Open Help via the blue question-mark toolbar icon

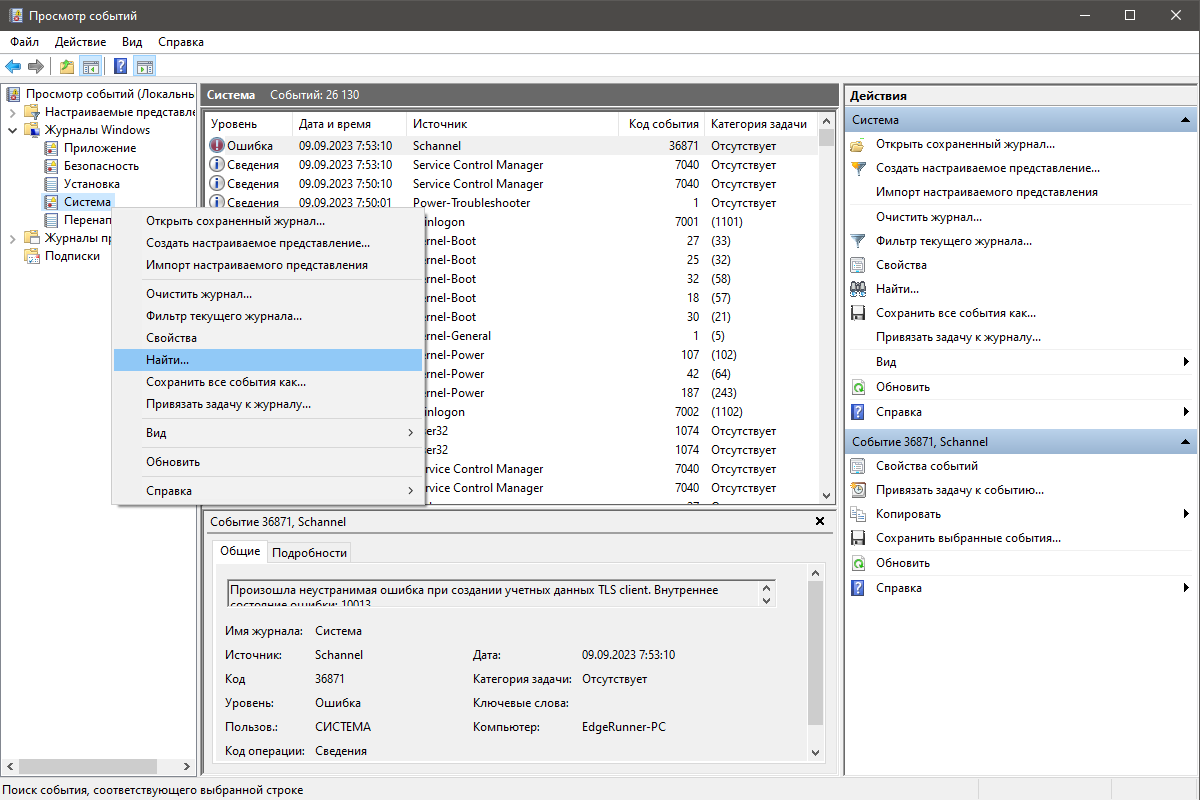[x=120, y=67]
